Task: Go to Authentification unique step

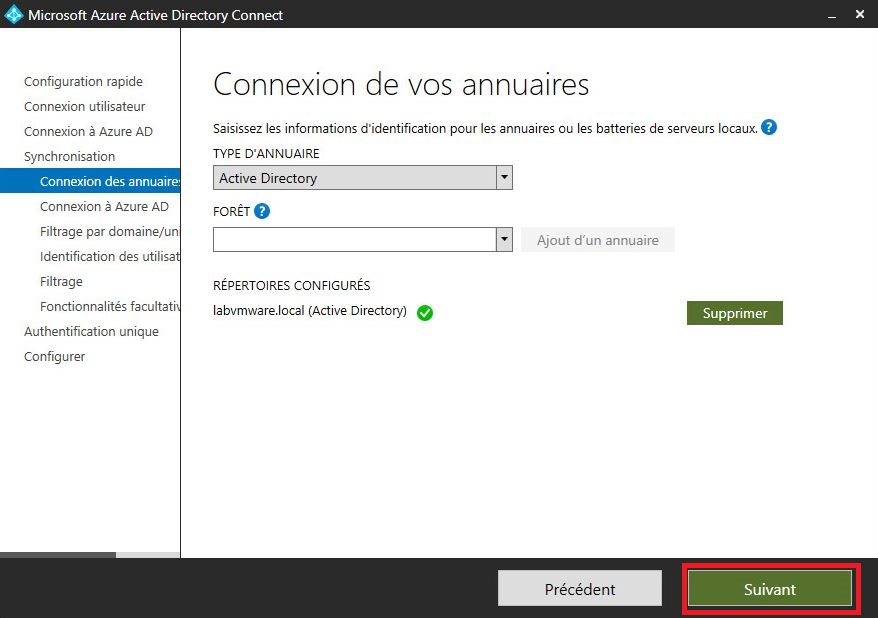Action: click(91, 331)
